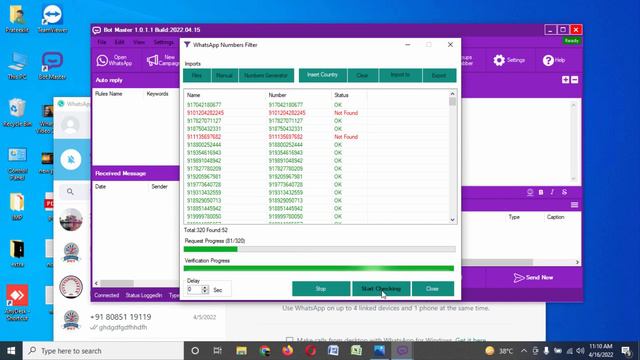Apply italic with the I formatting icon
Viewport: 640px width, 360px height.
coord(552,192)
